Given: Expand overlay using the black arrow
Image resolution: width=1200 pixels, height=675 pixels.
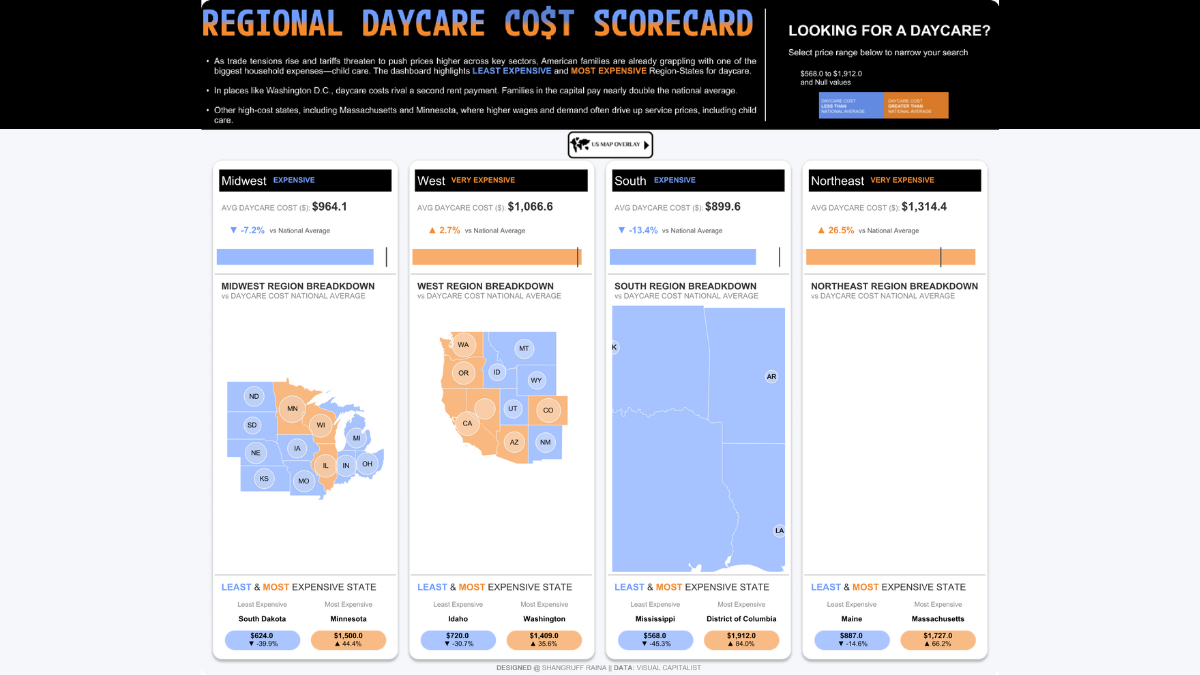Looking at the screenshot, I should [x=647, y=145].
